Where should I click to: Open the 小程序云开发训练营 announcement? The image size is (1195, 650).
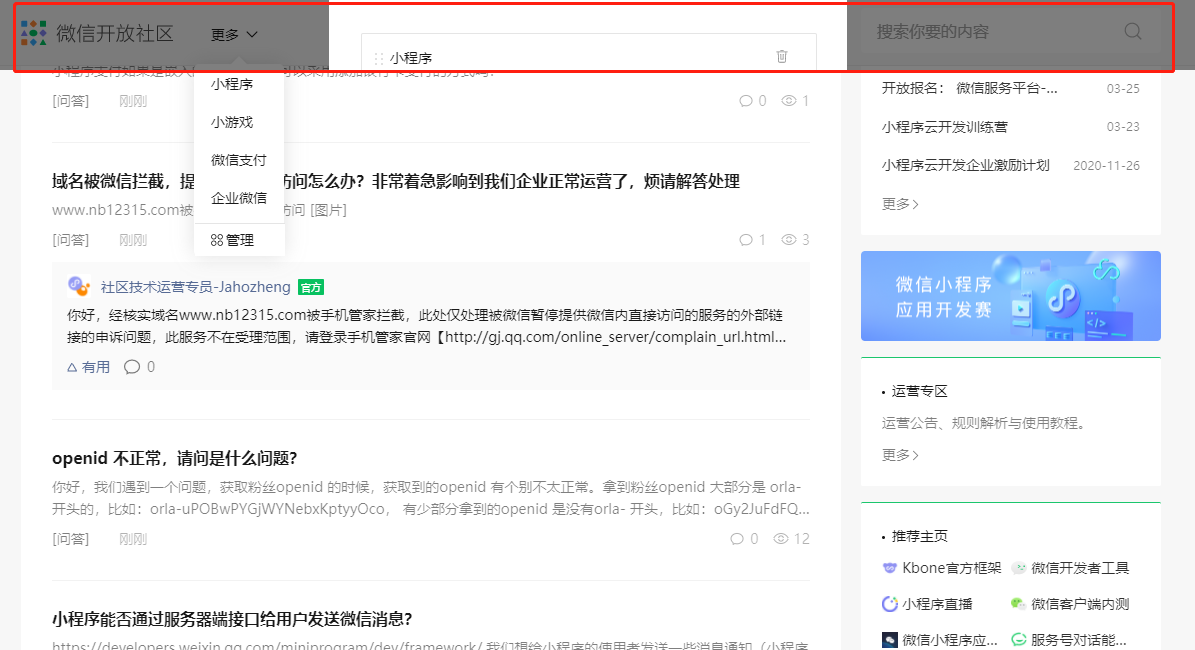point(944,127)
